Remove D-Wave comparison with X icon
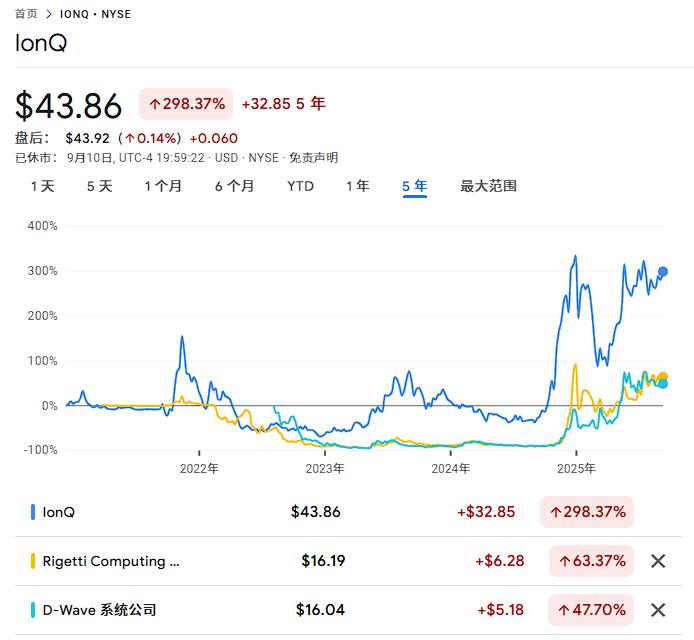This screenshot has height=640, width=694. coord(658,610)
